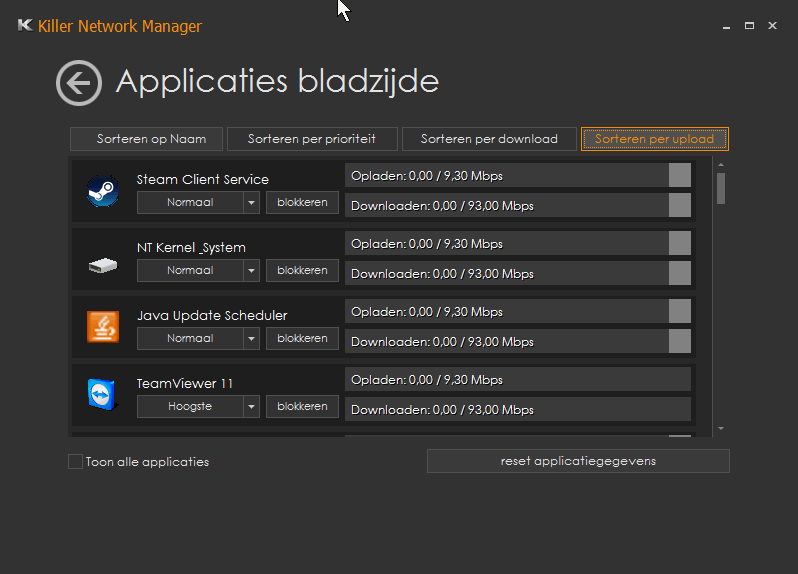The image size is (798, 574).
Task: Close the Killer Network Manager window
Action: point(773,25)
